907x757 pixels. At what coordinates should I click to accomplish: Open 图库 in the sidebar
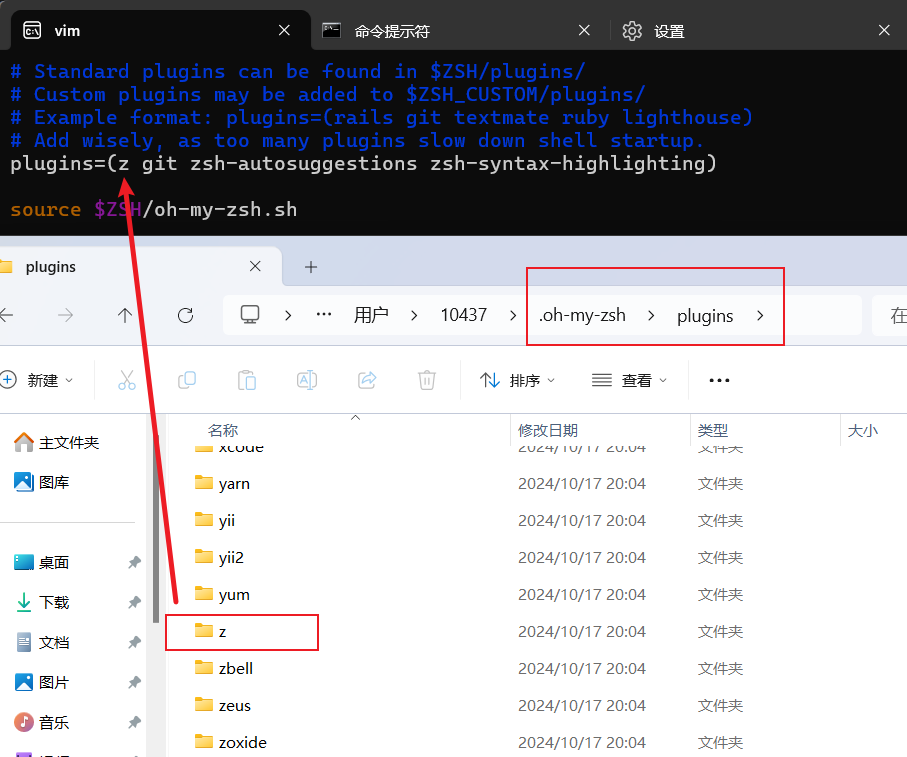click(42, 482)
